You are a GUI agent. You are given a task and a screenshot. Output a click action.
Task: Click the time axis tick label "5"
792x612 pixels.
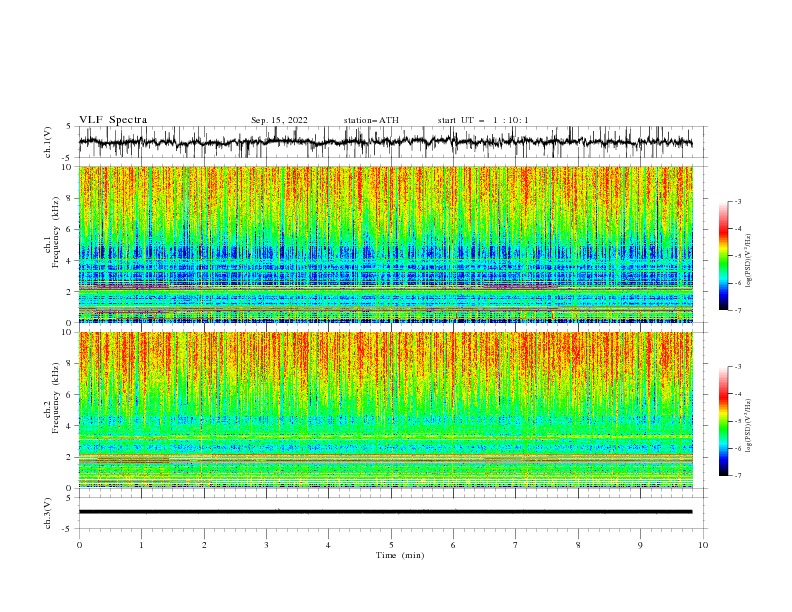[391, 545]
